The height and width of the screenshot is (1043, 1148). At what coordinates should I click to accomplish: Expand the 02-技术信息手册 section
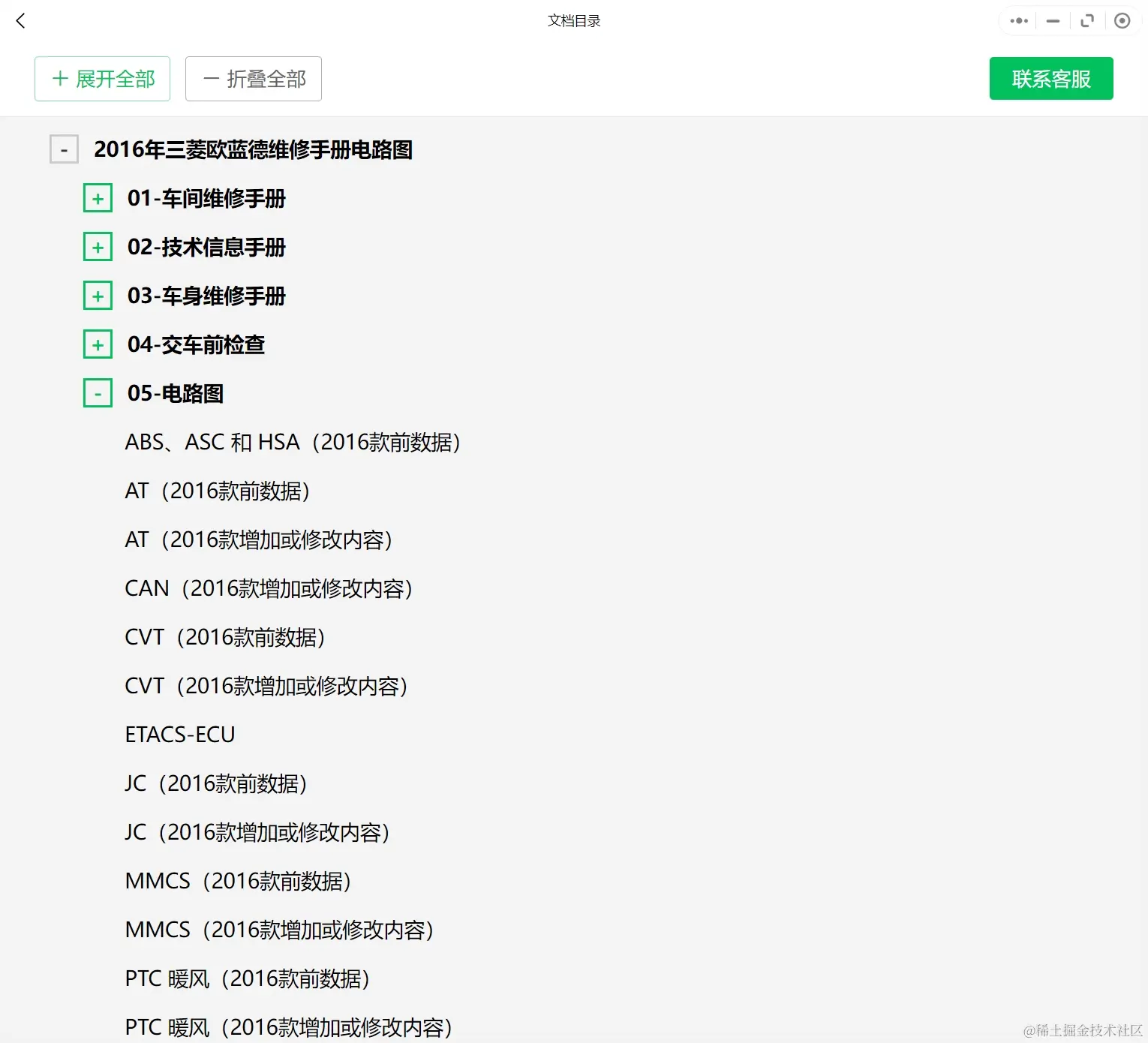(x=98, y=247)
